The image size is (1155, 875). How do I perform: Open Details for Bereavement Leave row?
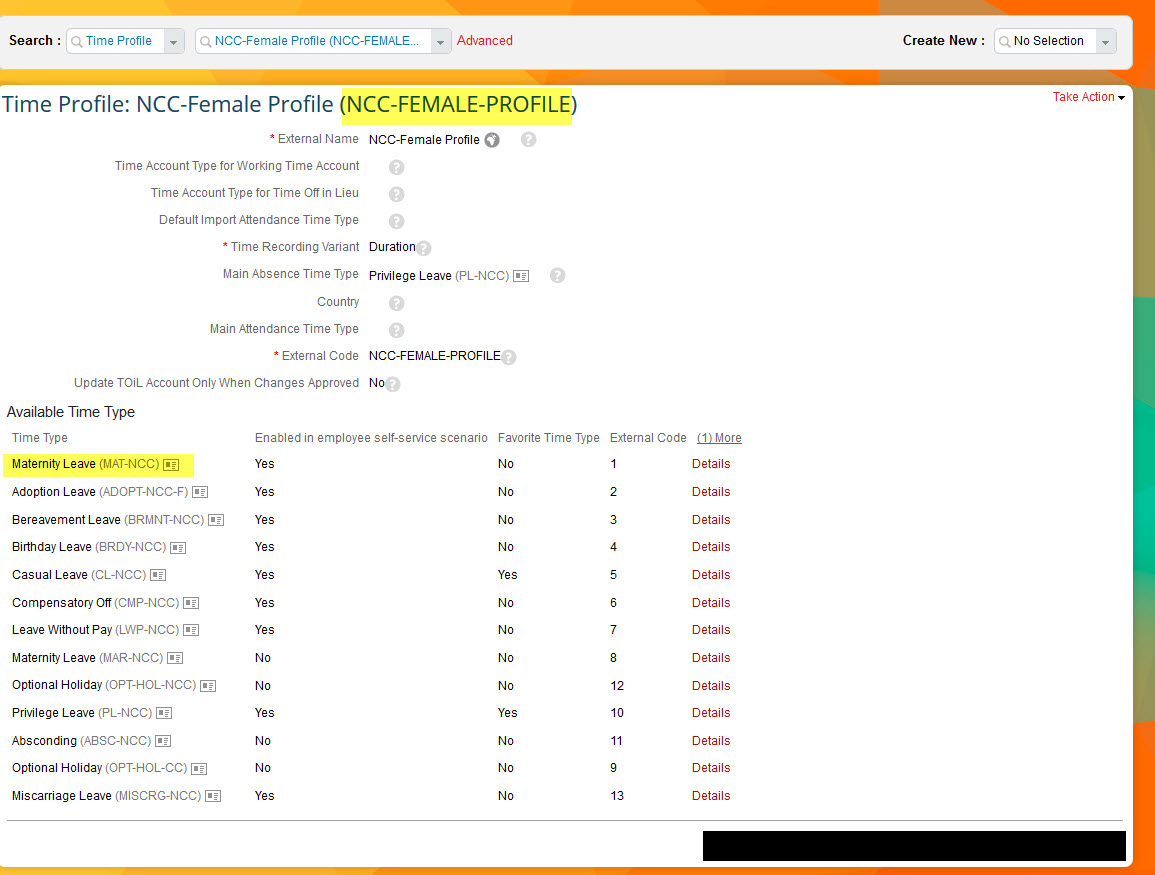pyautogui.click(x=711, y=520)
